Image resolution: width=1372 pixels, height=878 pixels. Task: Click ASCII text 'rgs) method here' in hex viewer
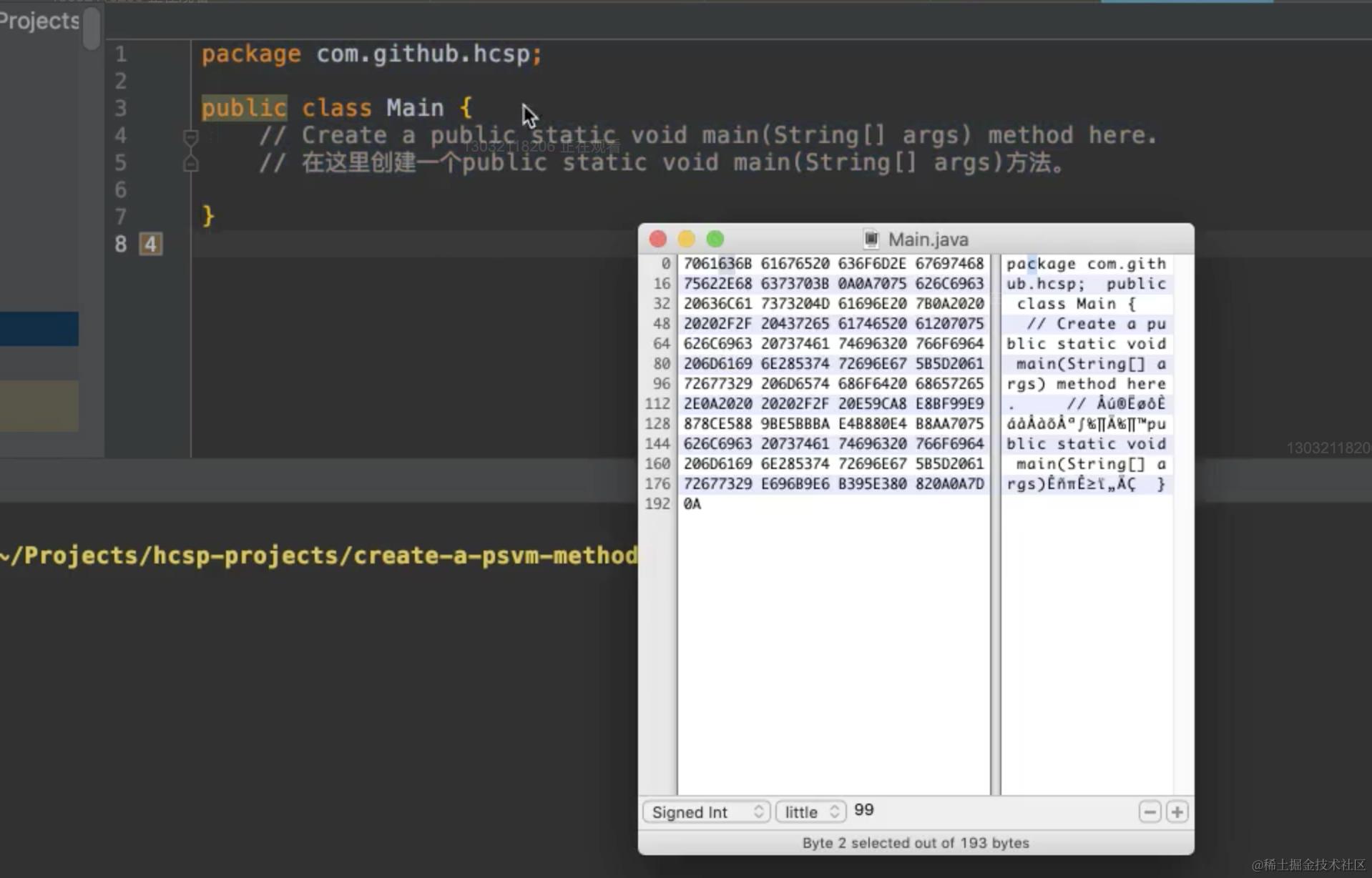pyautogui.click(x=1086, y=384)
